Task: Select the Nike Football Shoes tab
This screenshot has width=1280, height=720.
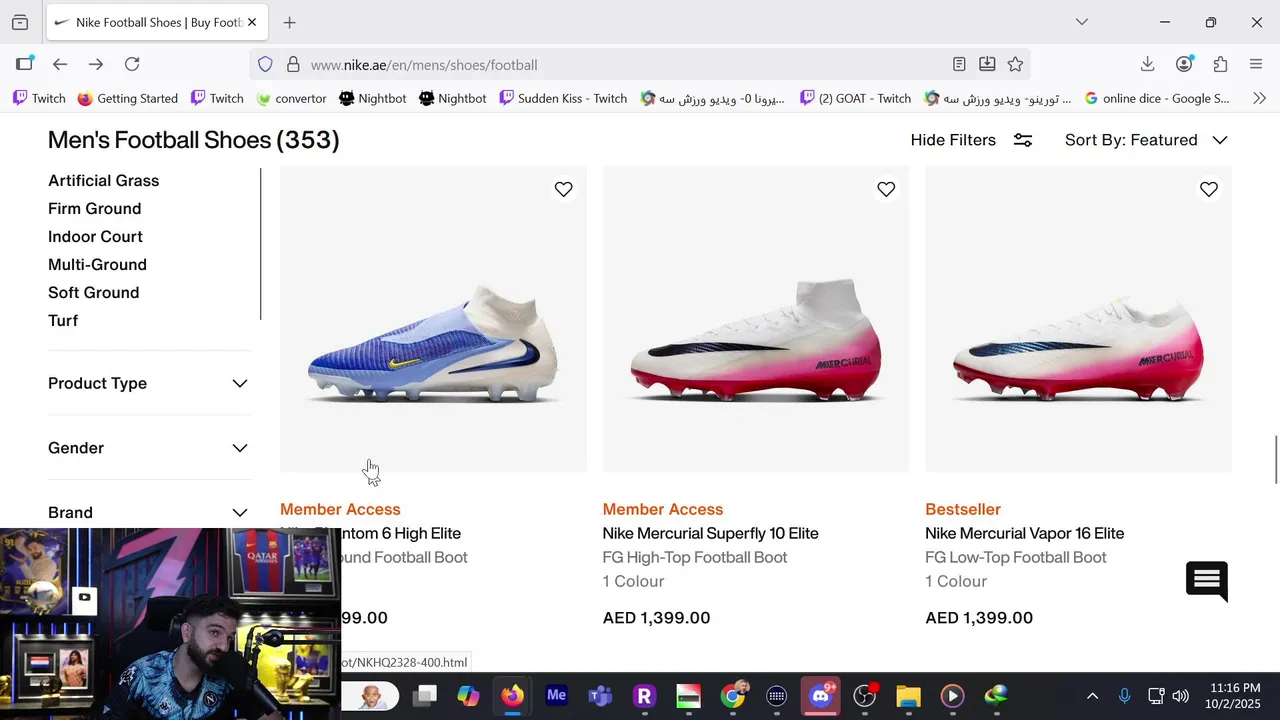Action: click(x=156, y=22)
